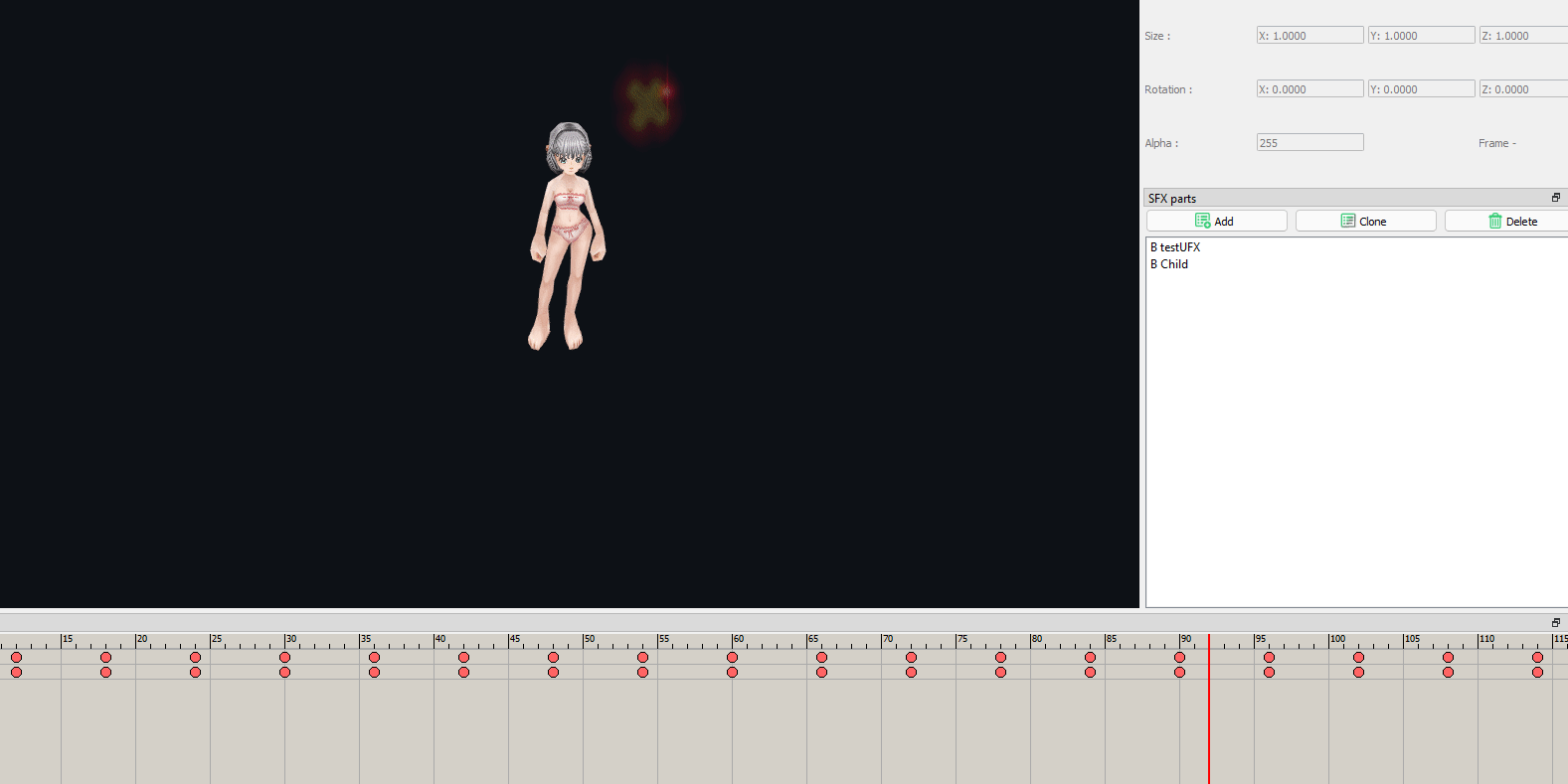Add a new SFX part
This screenshot has height=784, width=1568.
(1217, 221)
